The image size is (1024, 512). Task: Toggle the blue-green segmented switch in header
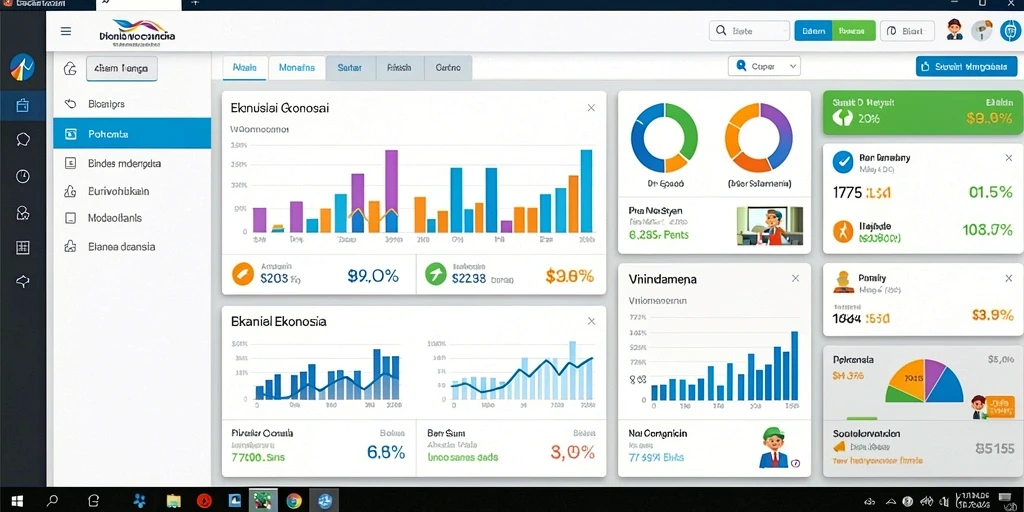pyautogui.click(x=835, y=30)
